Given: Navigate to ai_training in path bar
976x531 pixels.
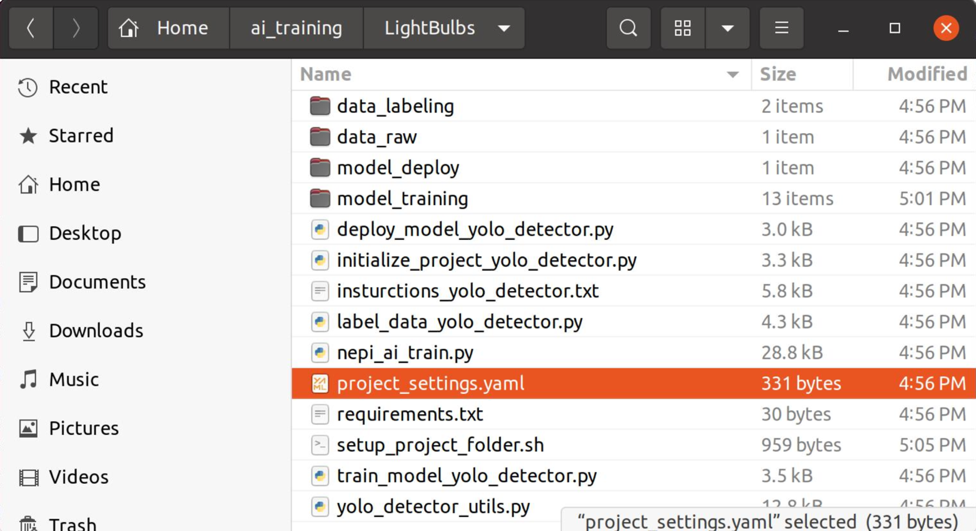Looking at the screenshot, I should click(x=296, y=29).
